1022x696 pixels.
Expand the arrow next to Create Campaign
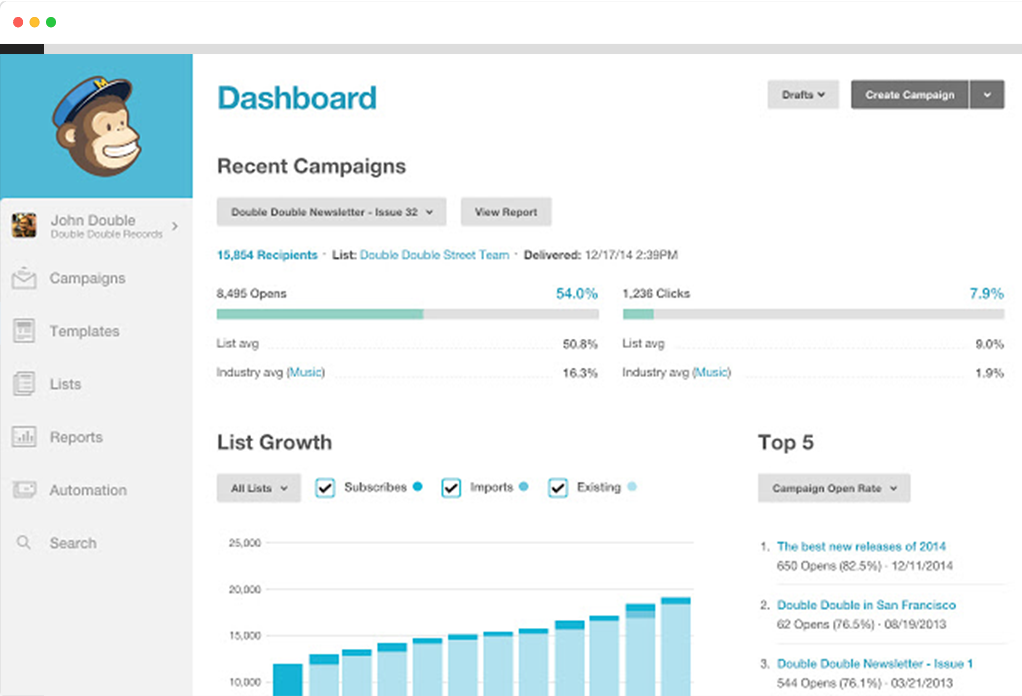pyautogui.click(x=987, y=94)
